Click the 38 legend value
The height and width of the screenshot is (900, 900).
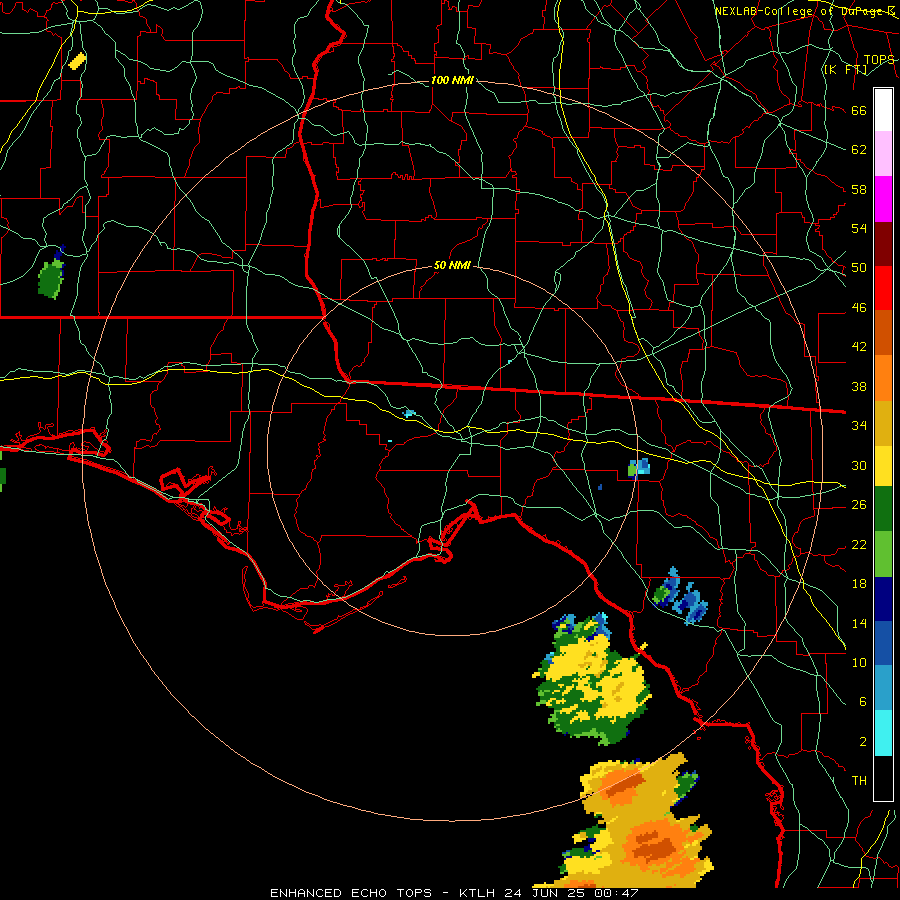point(859,386)
